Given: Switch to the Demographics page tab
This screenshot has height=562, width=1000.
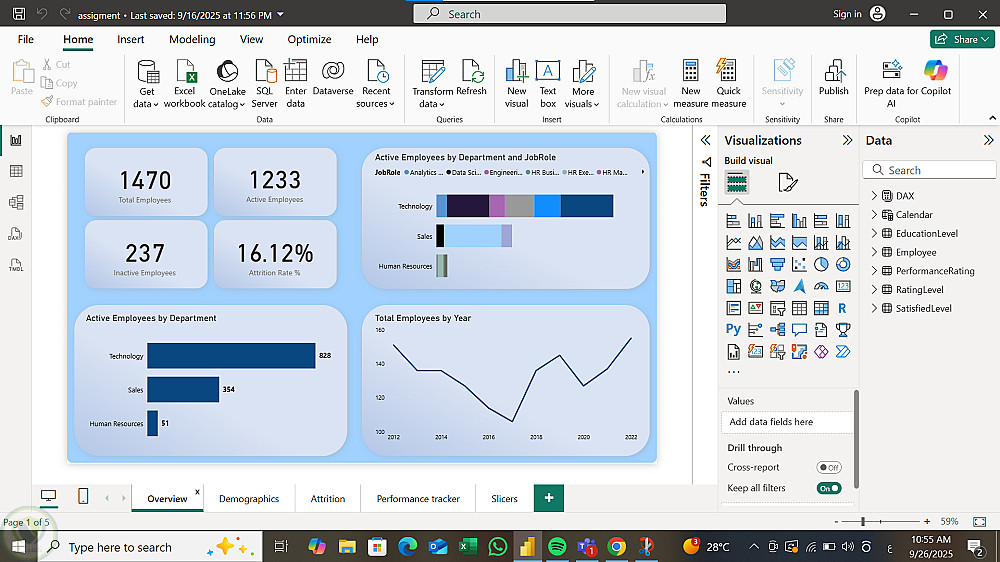Looking at the screenshot, I should 249,499.
